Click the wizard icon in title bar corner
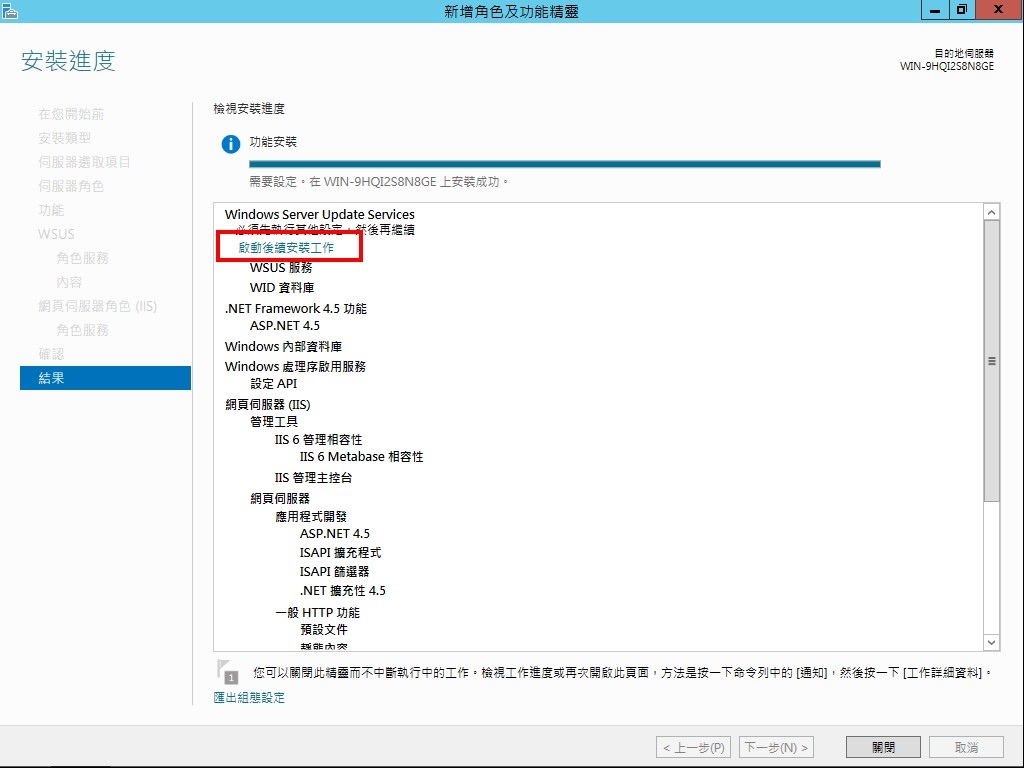The width and height of the screenshot is (1024, 768). (9, 10)
